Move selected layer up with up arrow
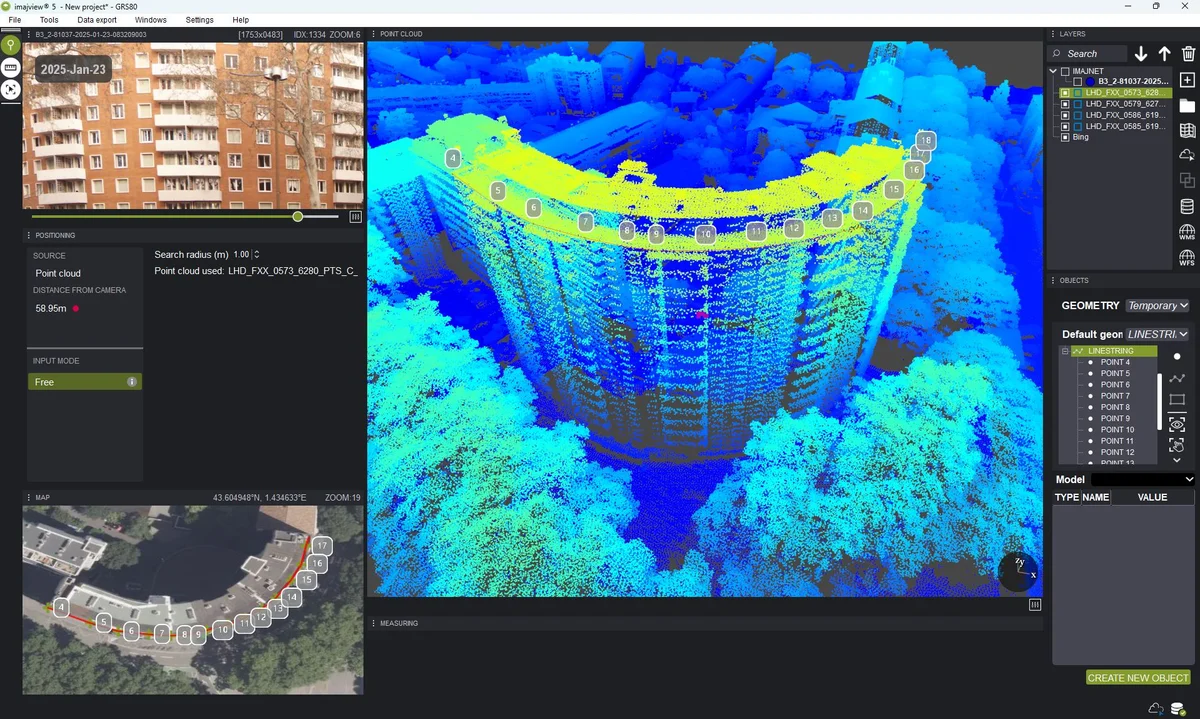 click(x=1164, y=54)
